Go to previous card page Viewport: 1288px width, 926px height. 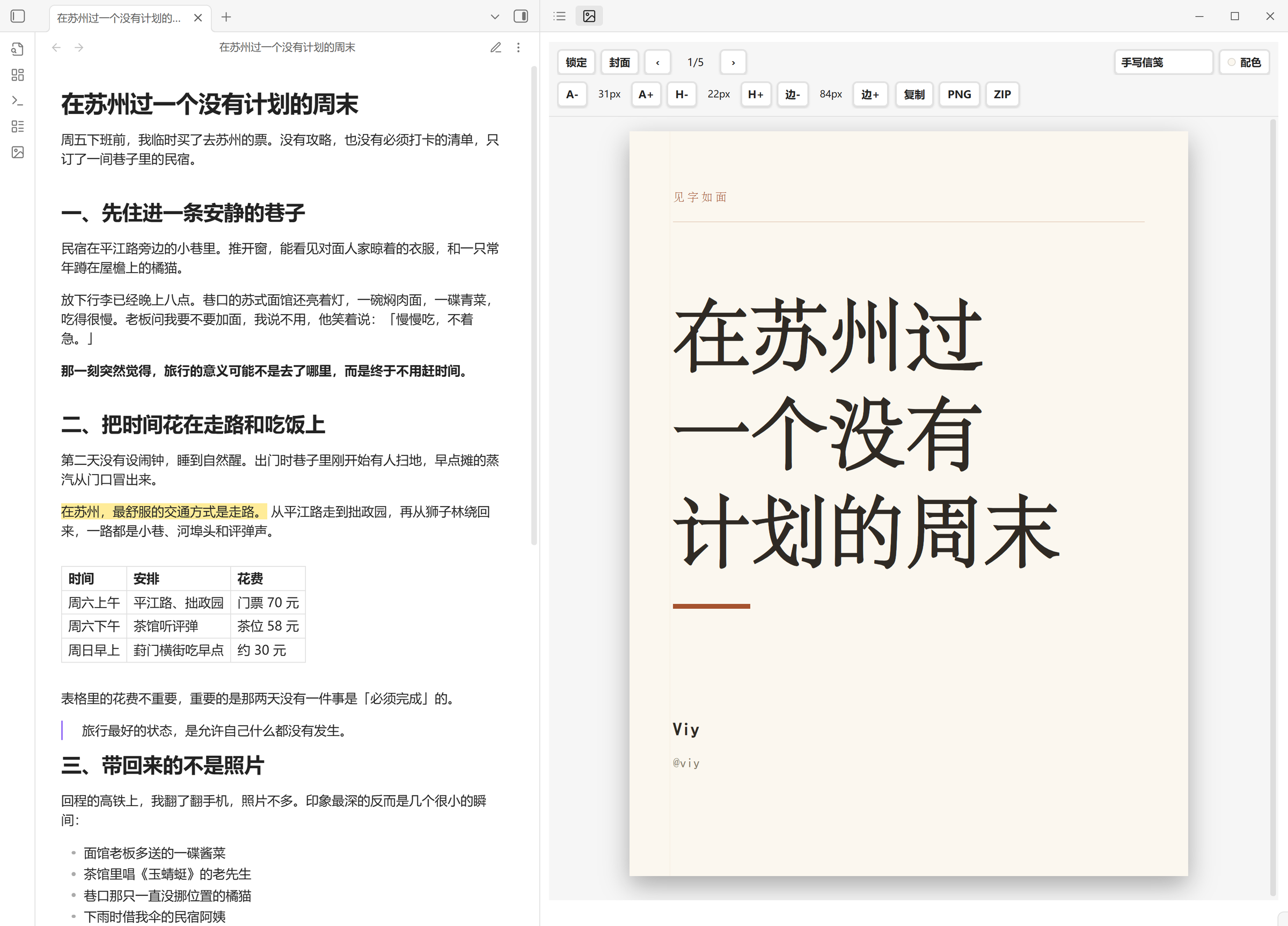(x=657, y=62)
